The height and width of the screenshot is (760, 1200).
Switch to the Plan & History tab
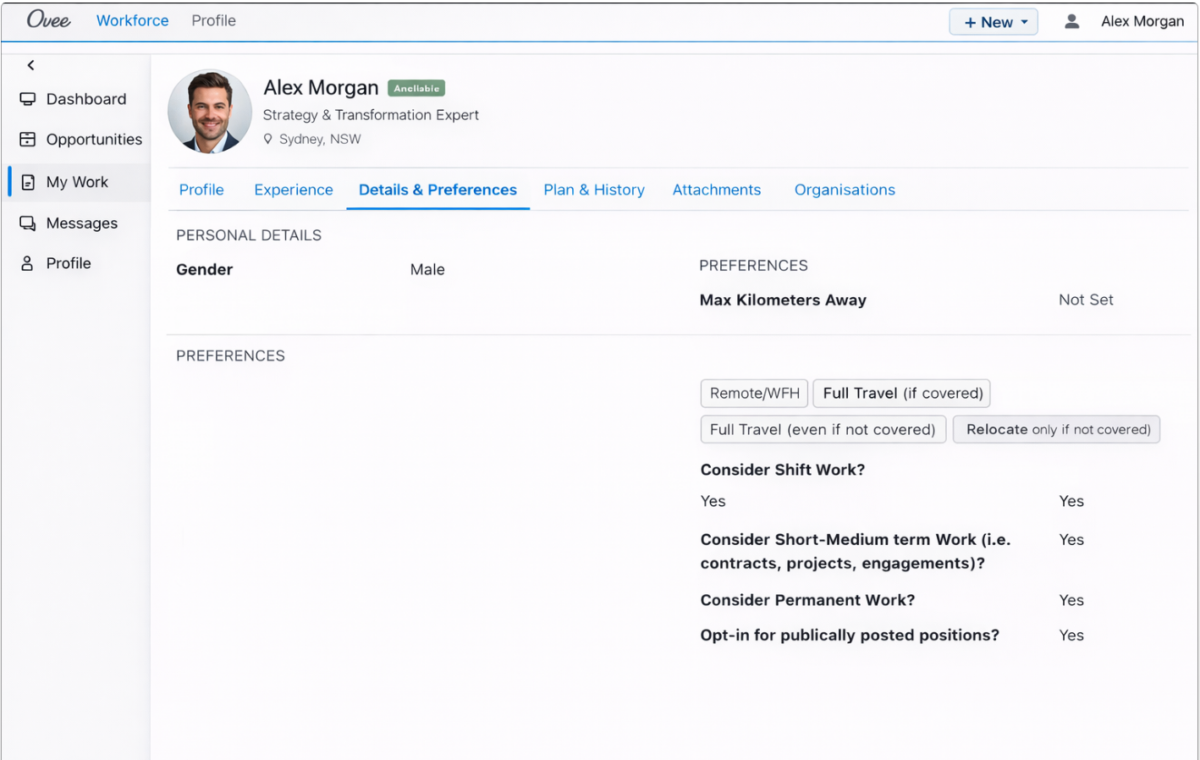(x=594, y=190)
